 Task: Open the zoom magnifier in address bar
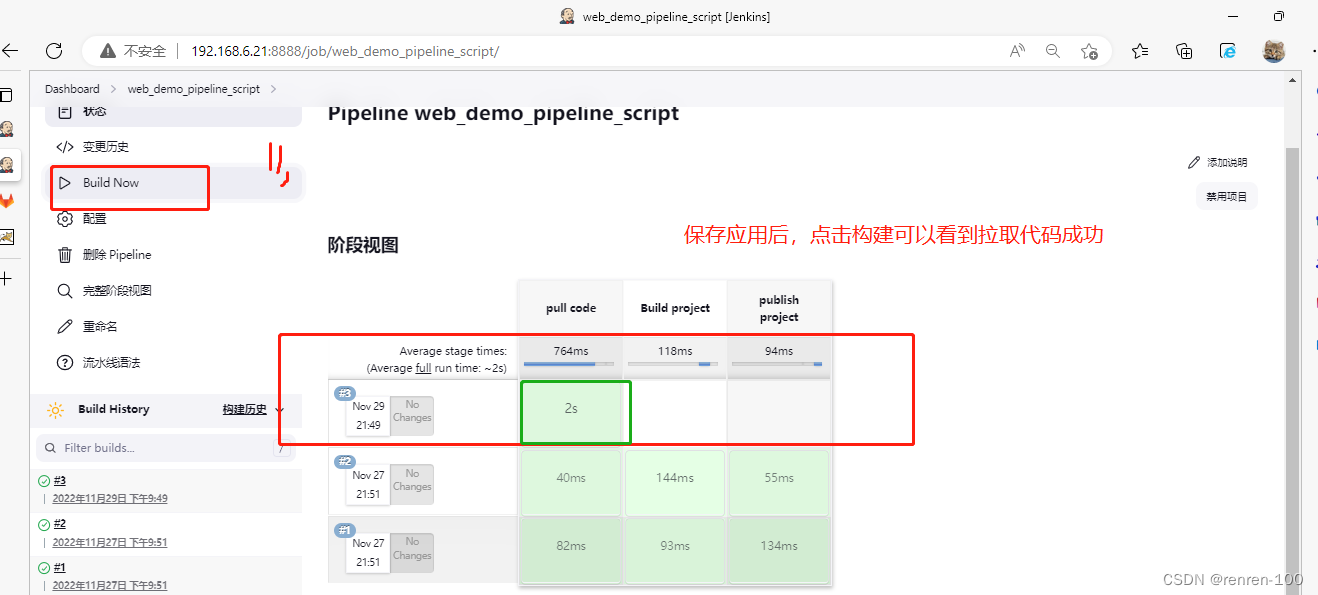point(1052,51)
